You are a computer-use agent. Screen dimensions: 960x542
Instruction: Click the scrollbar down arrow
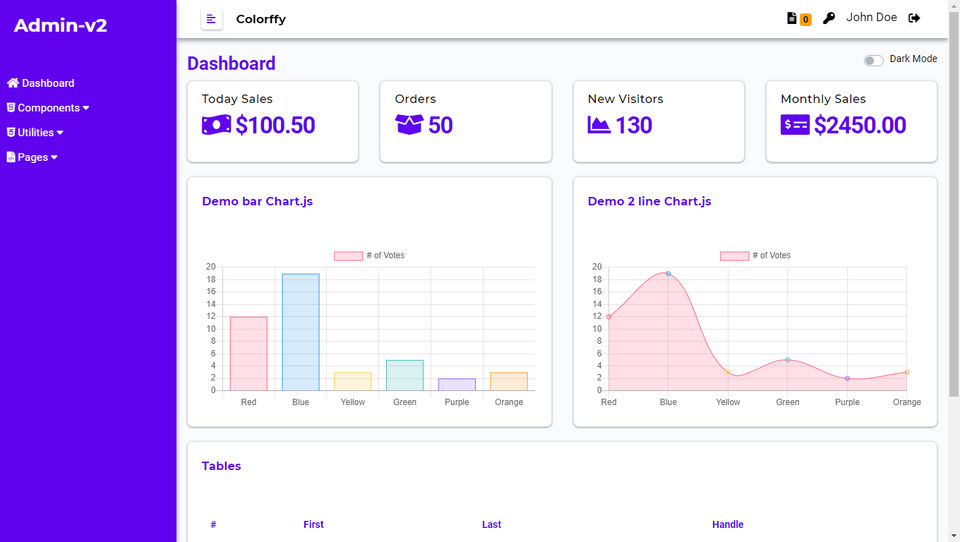(954, 536)
